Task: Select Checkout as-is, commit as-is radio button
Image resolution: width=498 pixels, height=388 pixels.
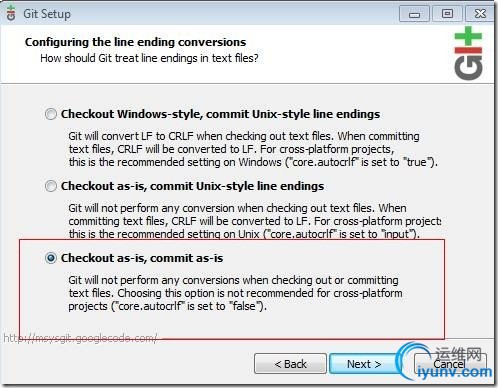Action: tap(51, 258)
